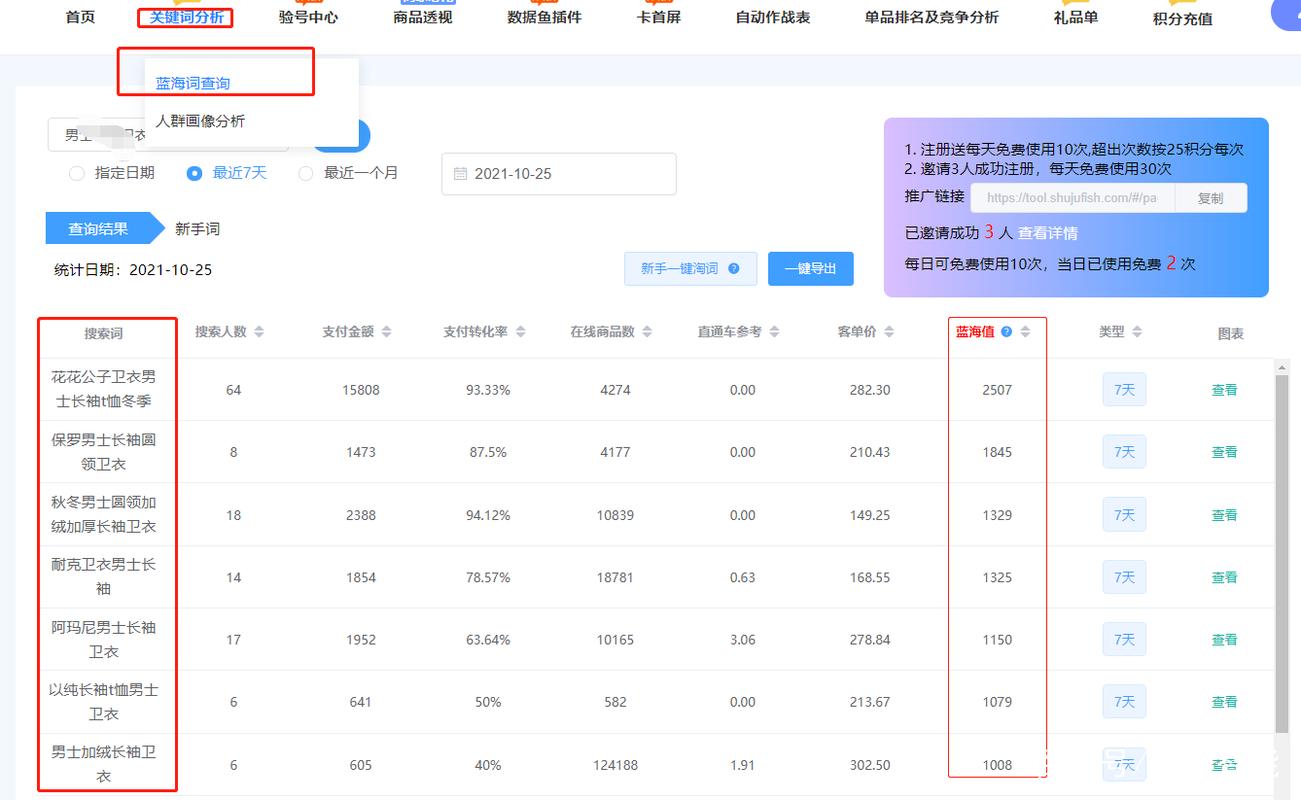Sort by 客单价 using its arrow icon
The height and width of the screenshot is (800, 1301).
coord(889,332)
